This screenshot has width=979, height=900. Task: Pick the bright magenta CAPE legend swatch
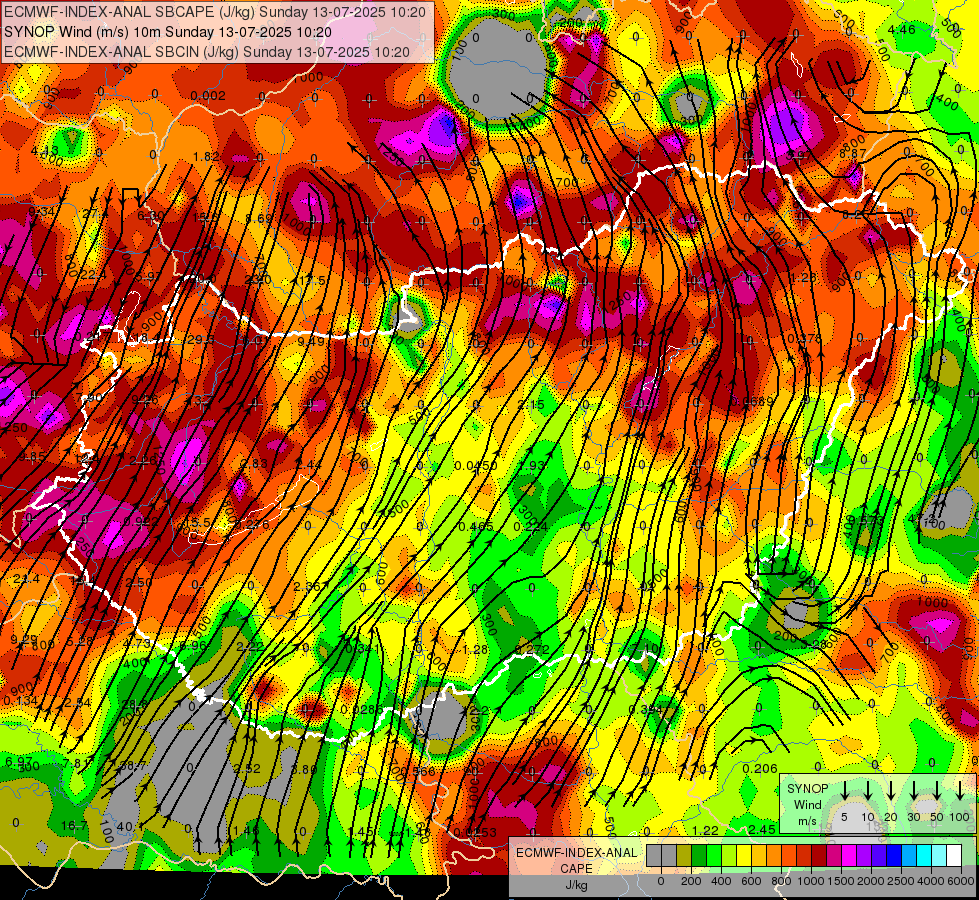click(849, 855)
